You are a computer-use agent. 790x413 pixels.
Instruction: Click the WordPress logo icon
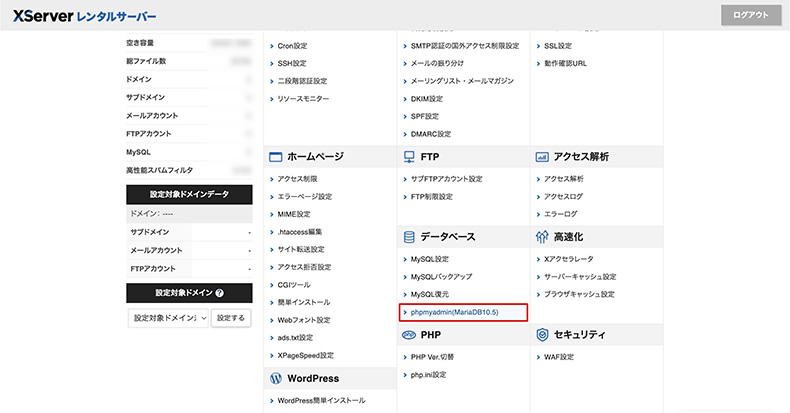pos(275,378)
